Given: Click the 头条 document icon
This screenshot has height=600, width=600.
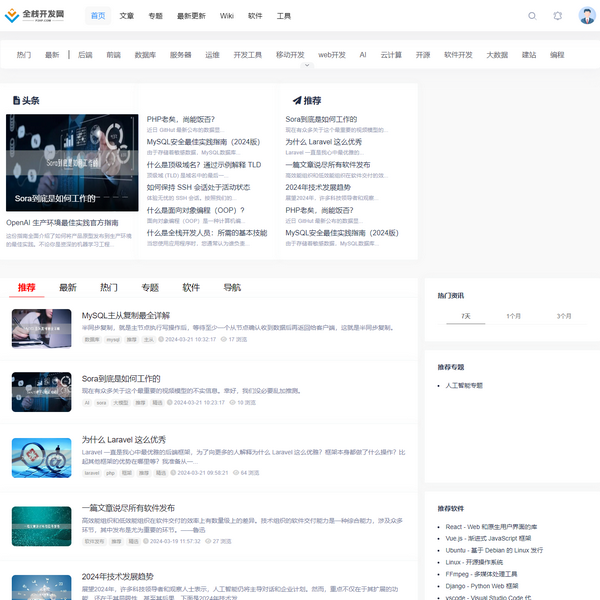Looking at the screenshot, I should point(16,101).
